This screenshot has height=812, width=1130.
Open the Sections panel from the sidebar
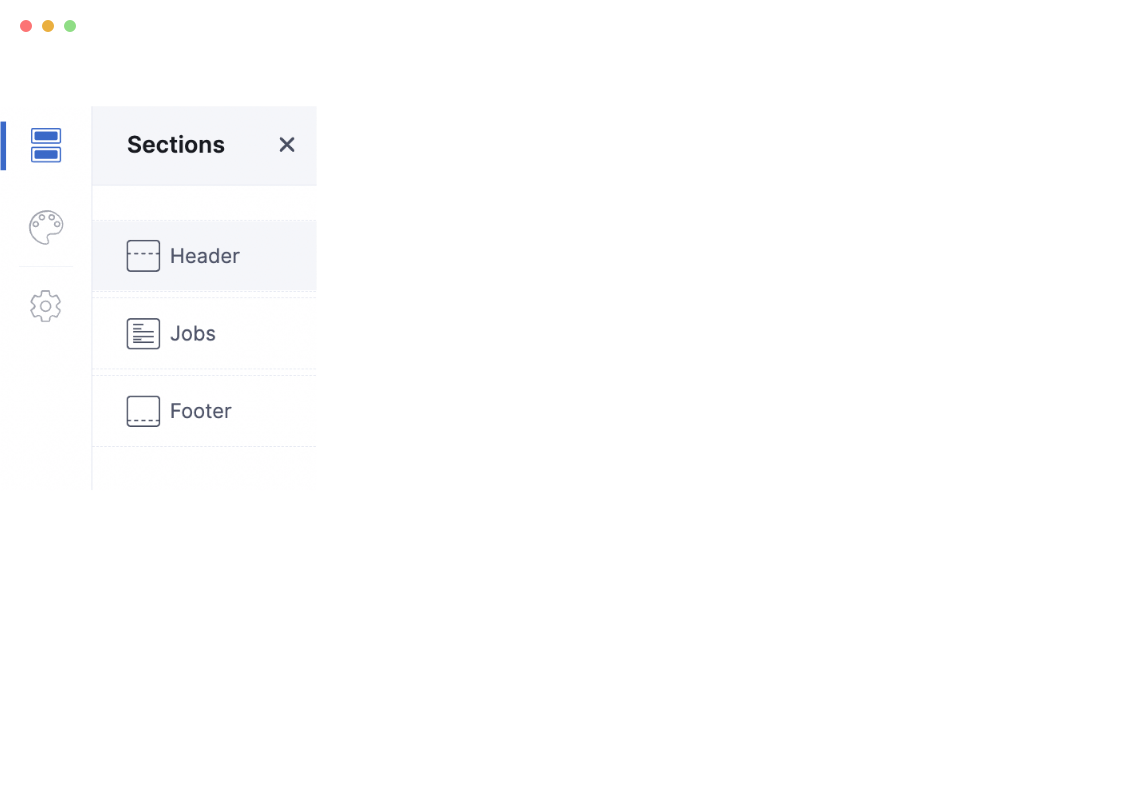click(x=46, y=145)
